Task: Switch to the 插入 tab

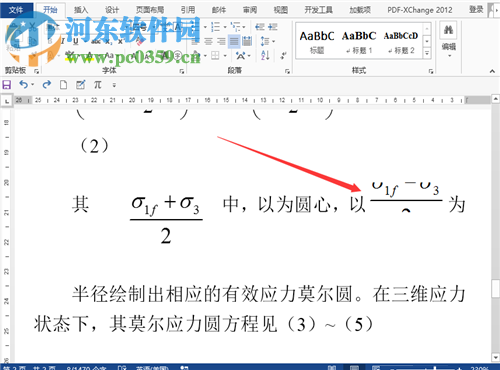Action: click(x=81, y=10)
